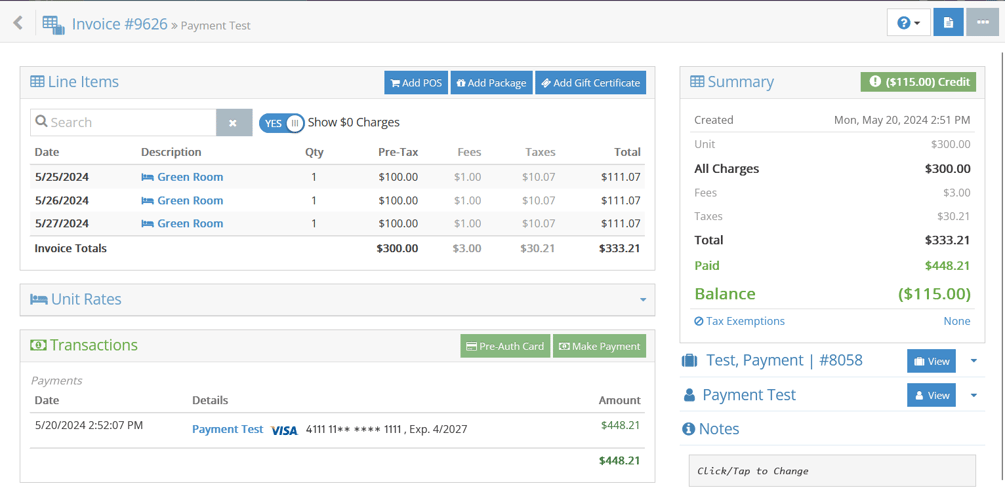
Task: Click Add POS button
Action: pos(416,83)
